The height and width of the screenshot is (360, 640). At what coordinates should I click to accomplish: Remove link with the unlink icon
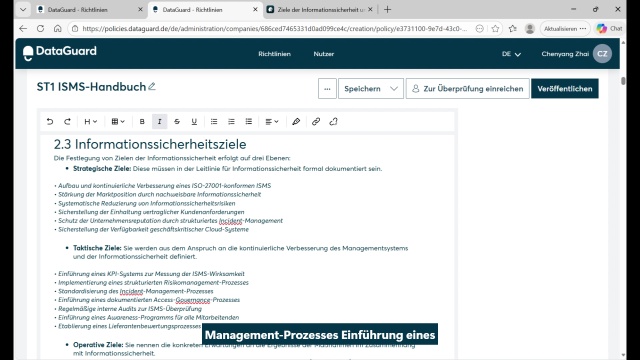tap(333, 122)
